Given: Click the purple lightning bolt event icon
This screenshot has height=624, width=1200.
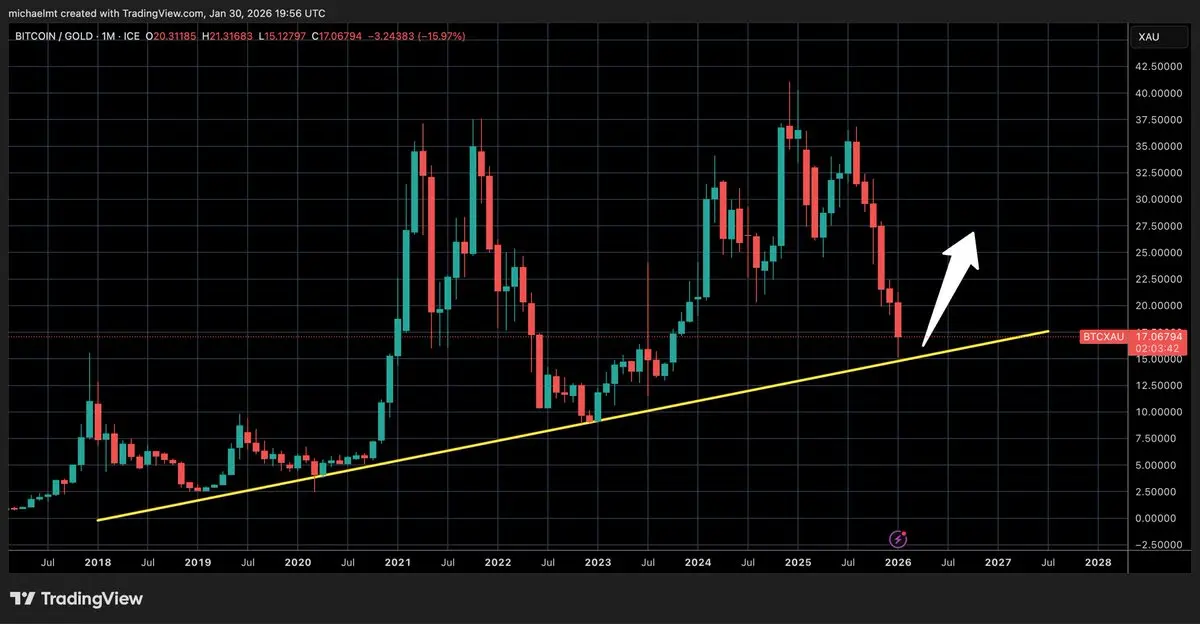Looking at the screenshot, I should 898,539.
